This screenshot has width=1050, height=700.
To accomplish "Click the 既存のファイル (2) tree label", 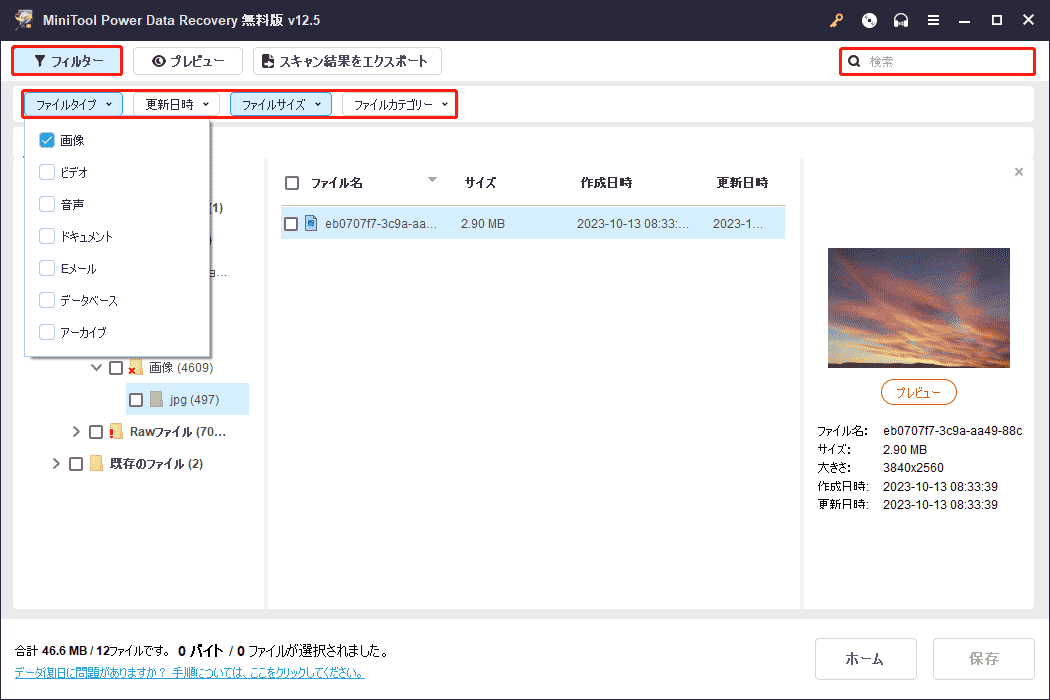I will click(x=156, y=464).
